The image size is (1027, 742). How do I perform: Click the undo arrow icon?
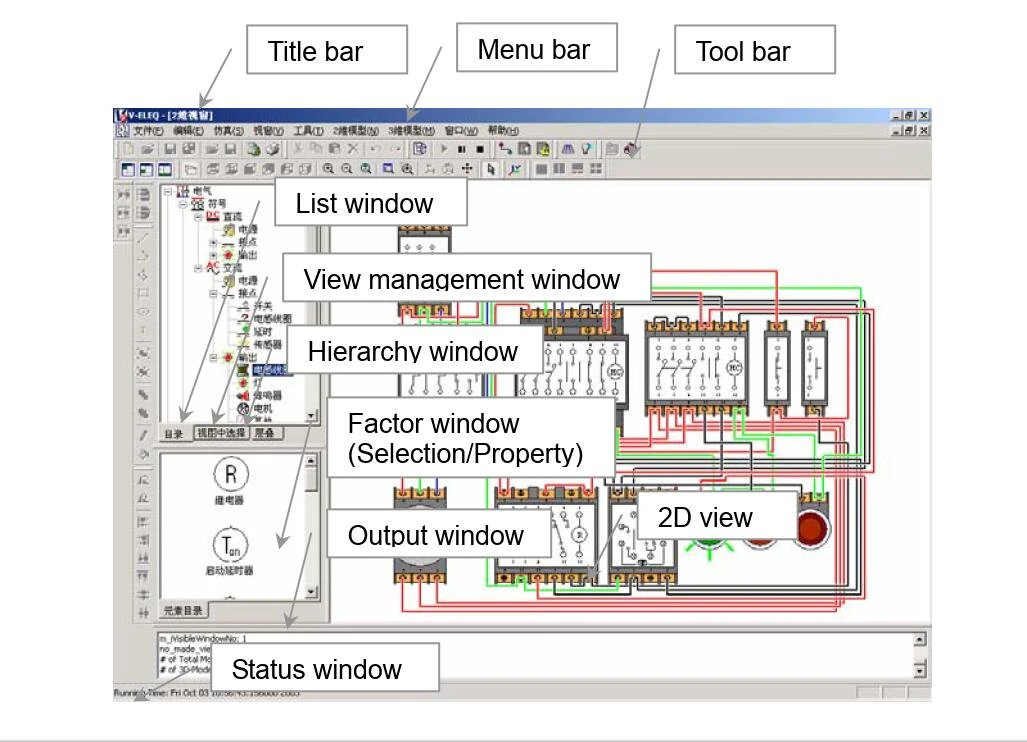click(374, 148)
